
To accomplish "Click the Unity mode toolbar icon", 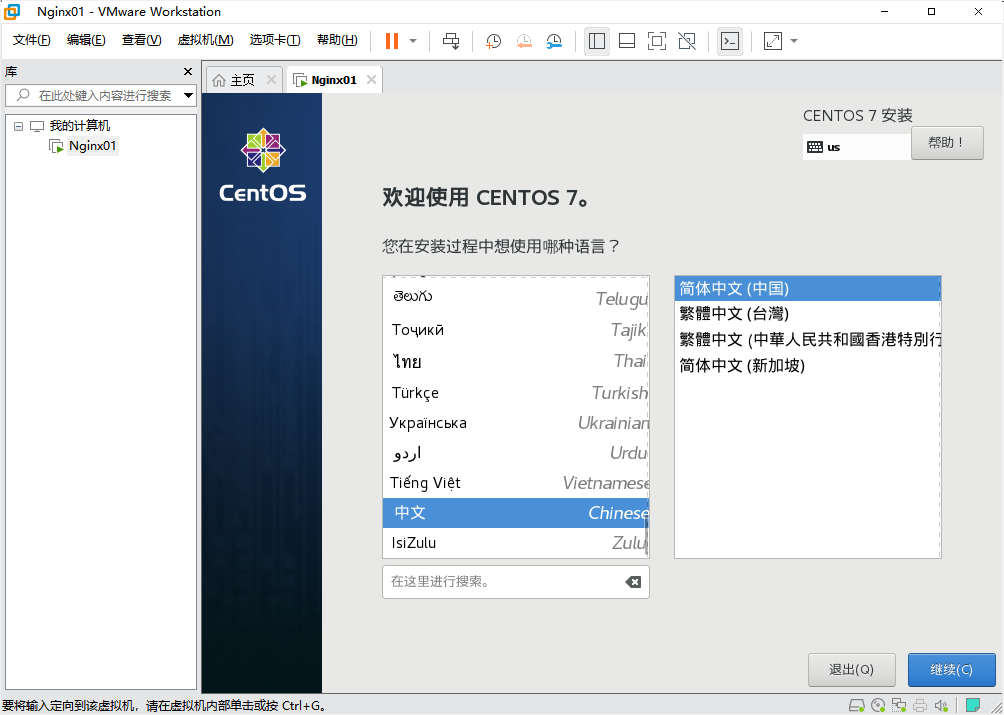I will pyautogui.click(x=687, y=42).
